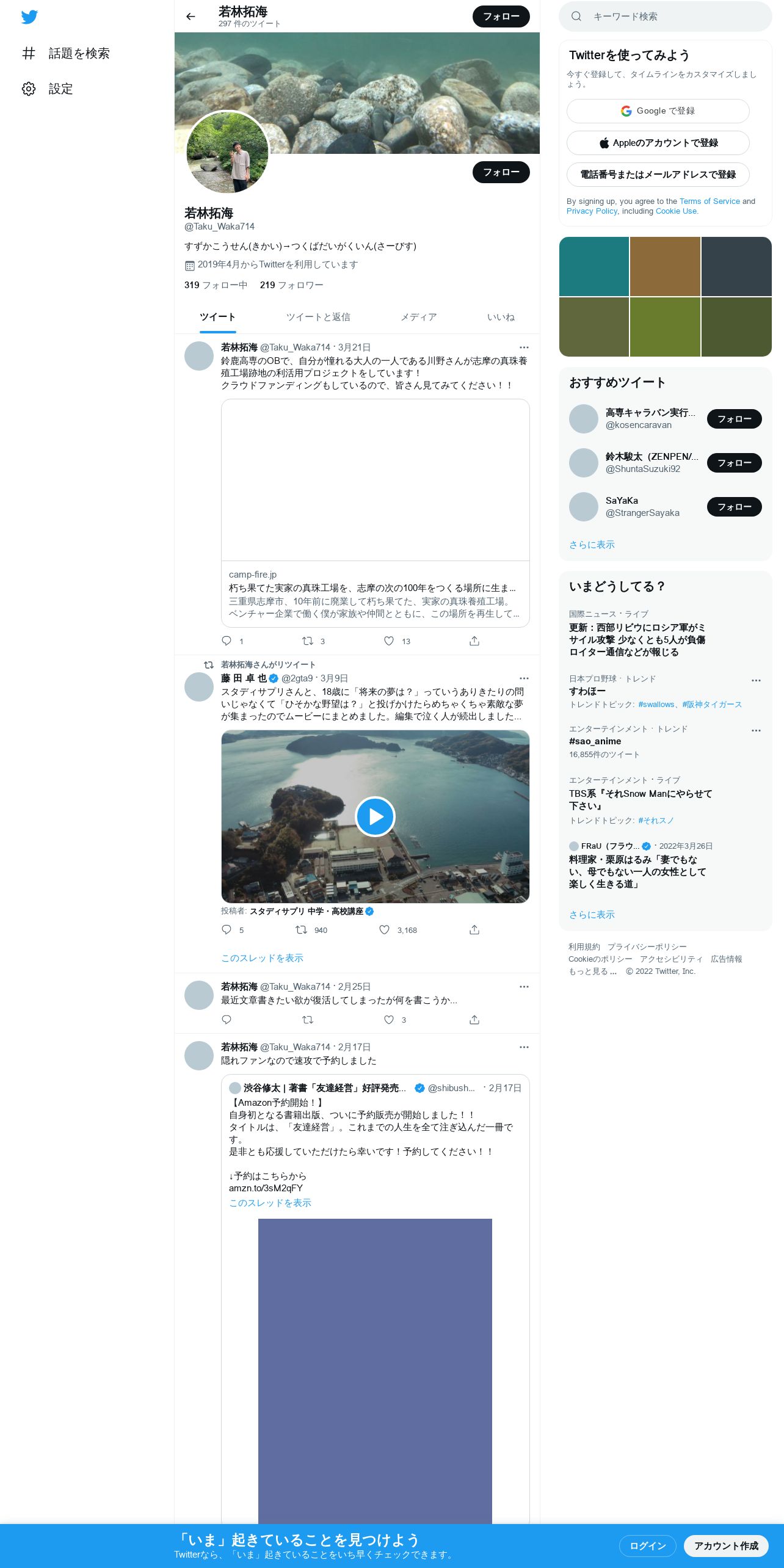The width and height of the screenshot is (784, 1568).
Task: Select the ツイート tab
Action: (x=217, y=317)
